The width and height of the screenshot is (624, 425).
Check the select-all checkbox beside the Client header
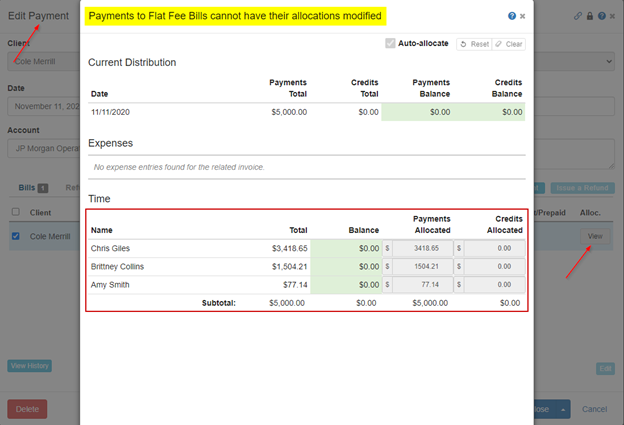16,212
